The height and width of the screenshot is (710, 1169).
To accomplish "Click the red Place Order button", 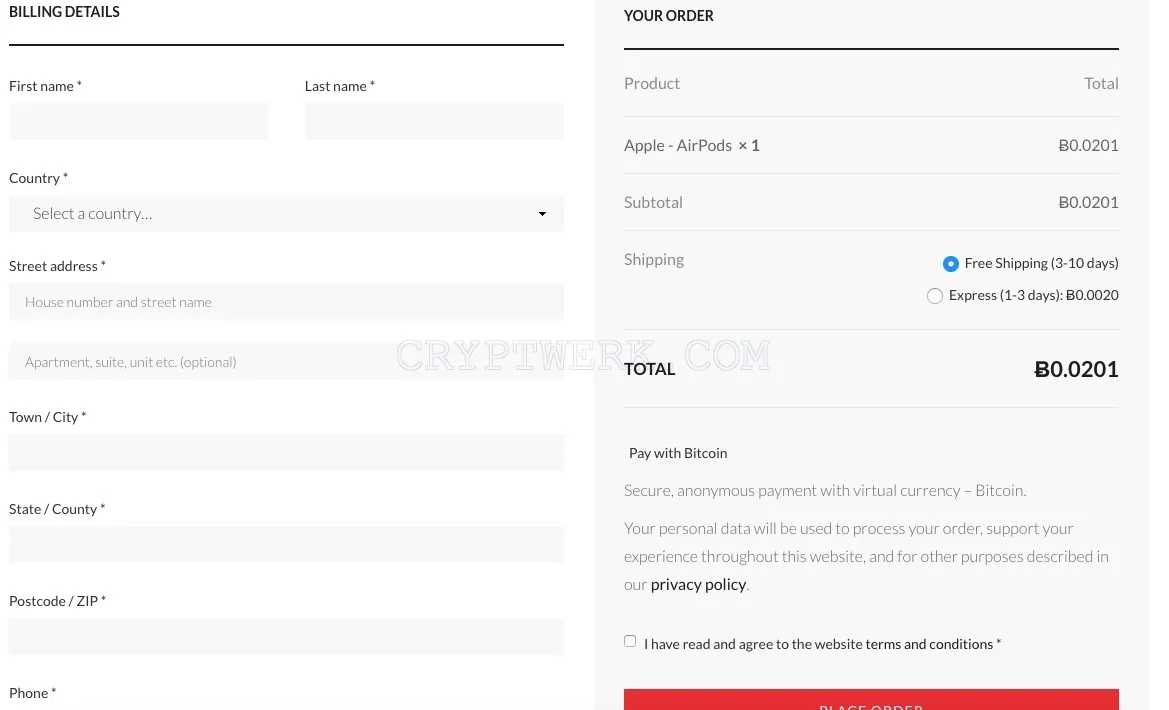I will (x=871, y=700).
